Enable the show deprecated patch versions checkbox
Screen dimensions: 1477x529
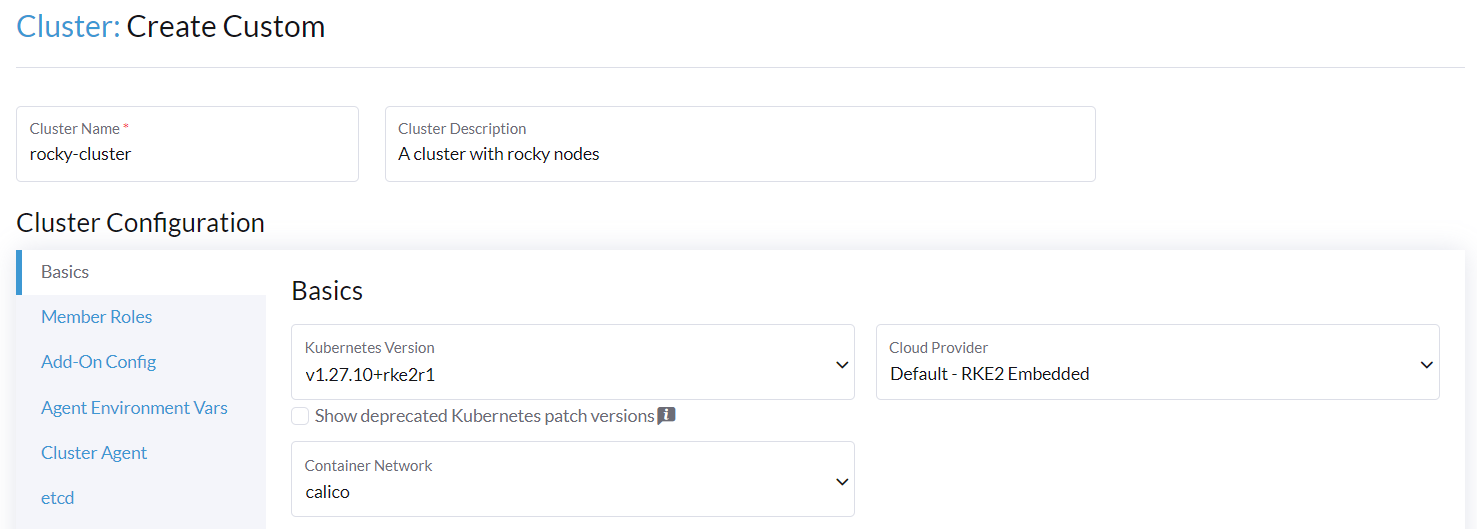tap(300, 416)
